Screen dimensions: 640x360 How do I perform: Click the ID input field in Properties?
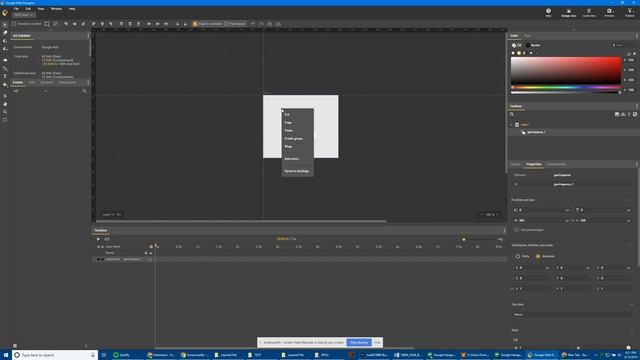coord(592,184)
